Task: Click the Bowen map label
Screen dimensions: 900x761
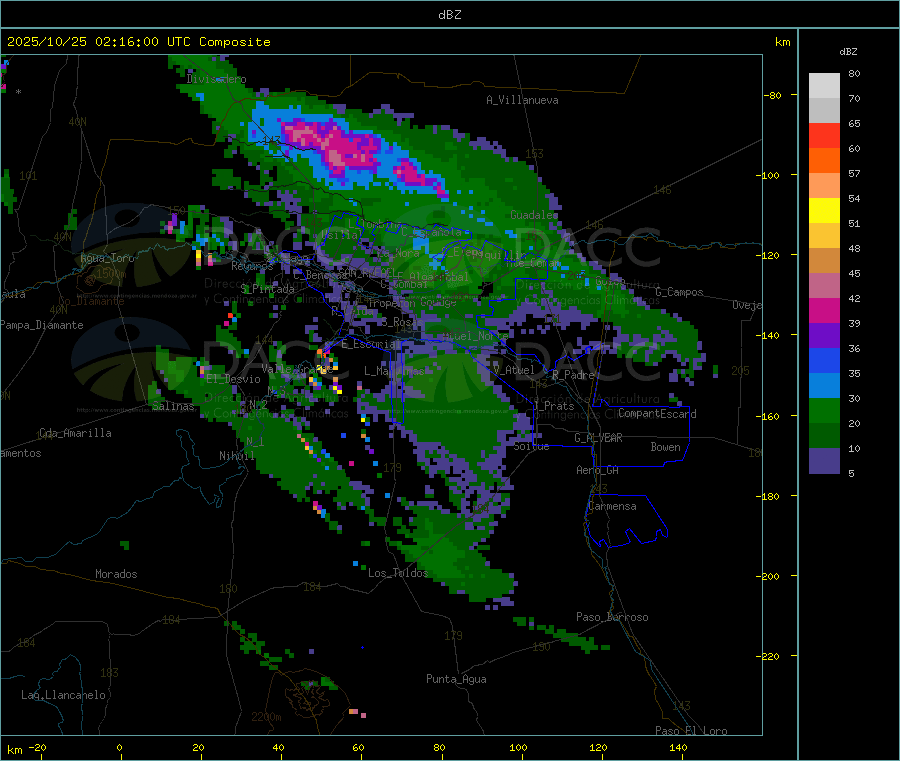Action: [x=665, y=447]
